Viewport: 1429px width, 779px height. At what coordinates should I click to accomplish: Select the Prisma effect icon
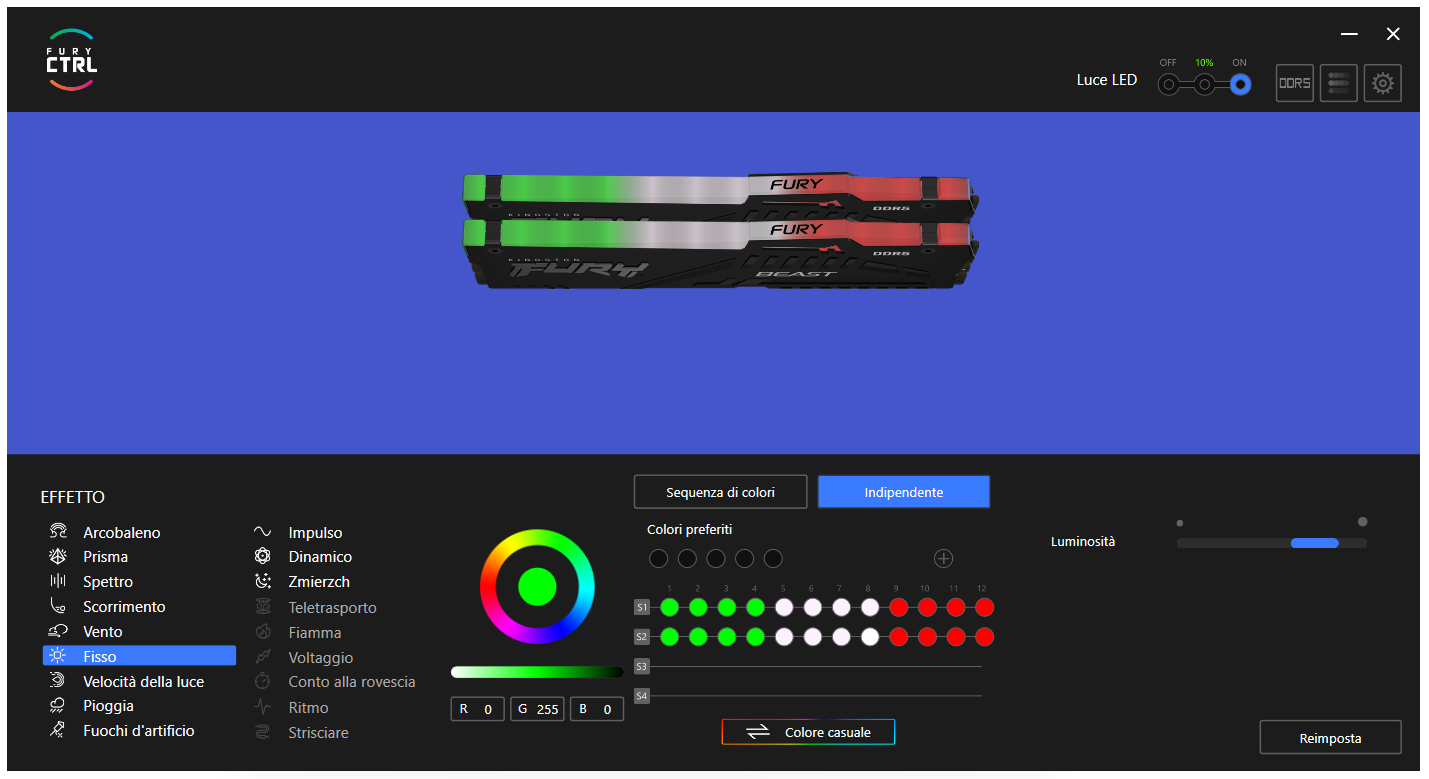(x=58, y=556)
